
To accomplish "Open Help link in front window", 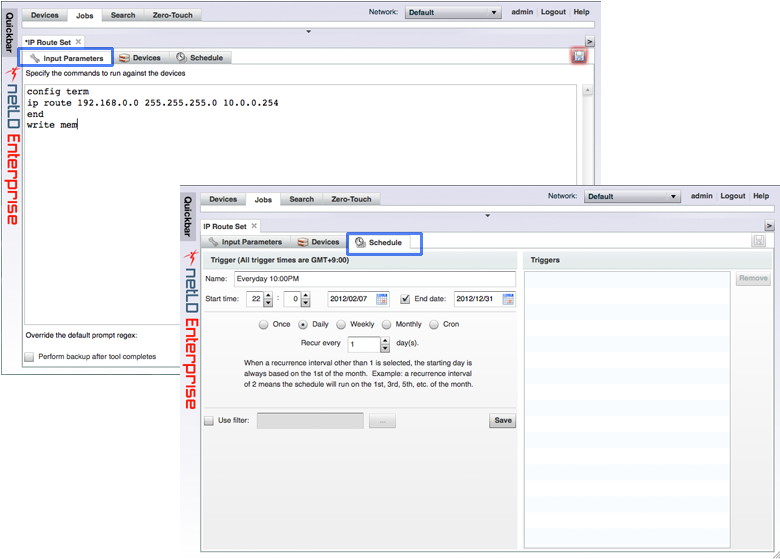I will click(761, 196).
